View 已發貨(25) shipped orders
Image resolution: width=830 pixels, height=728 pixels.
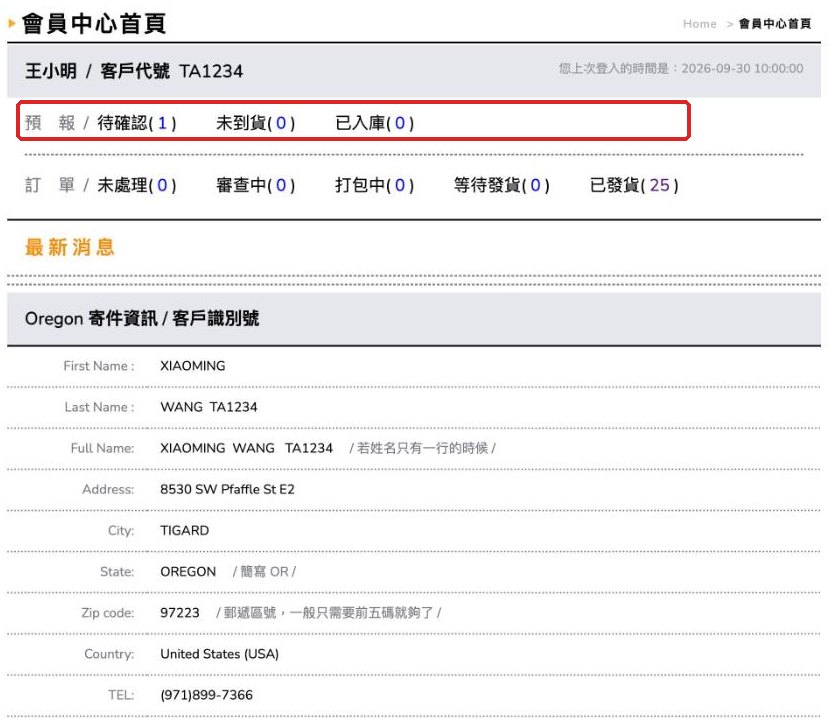click(x=634, y=185)
